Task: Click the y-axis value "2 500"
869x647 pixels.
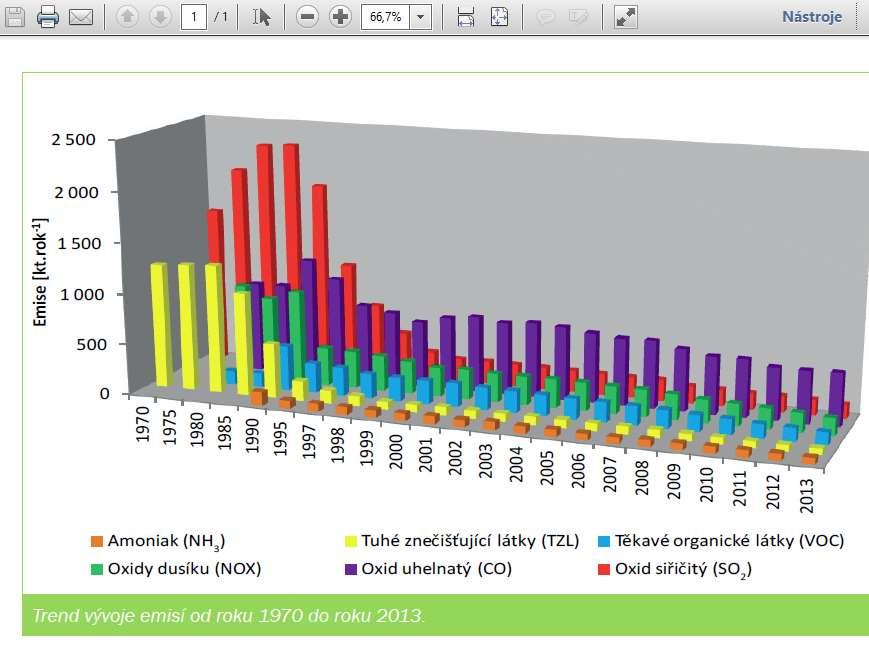Action: point(74,139)
